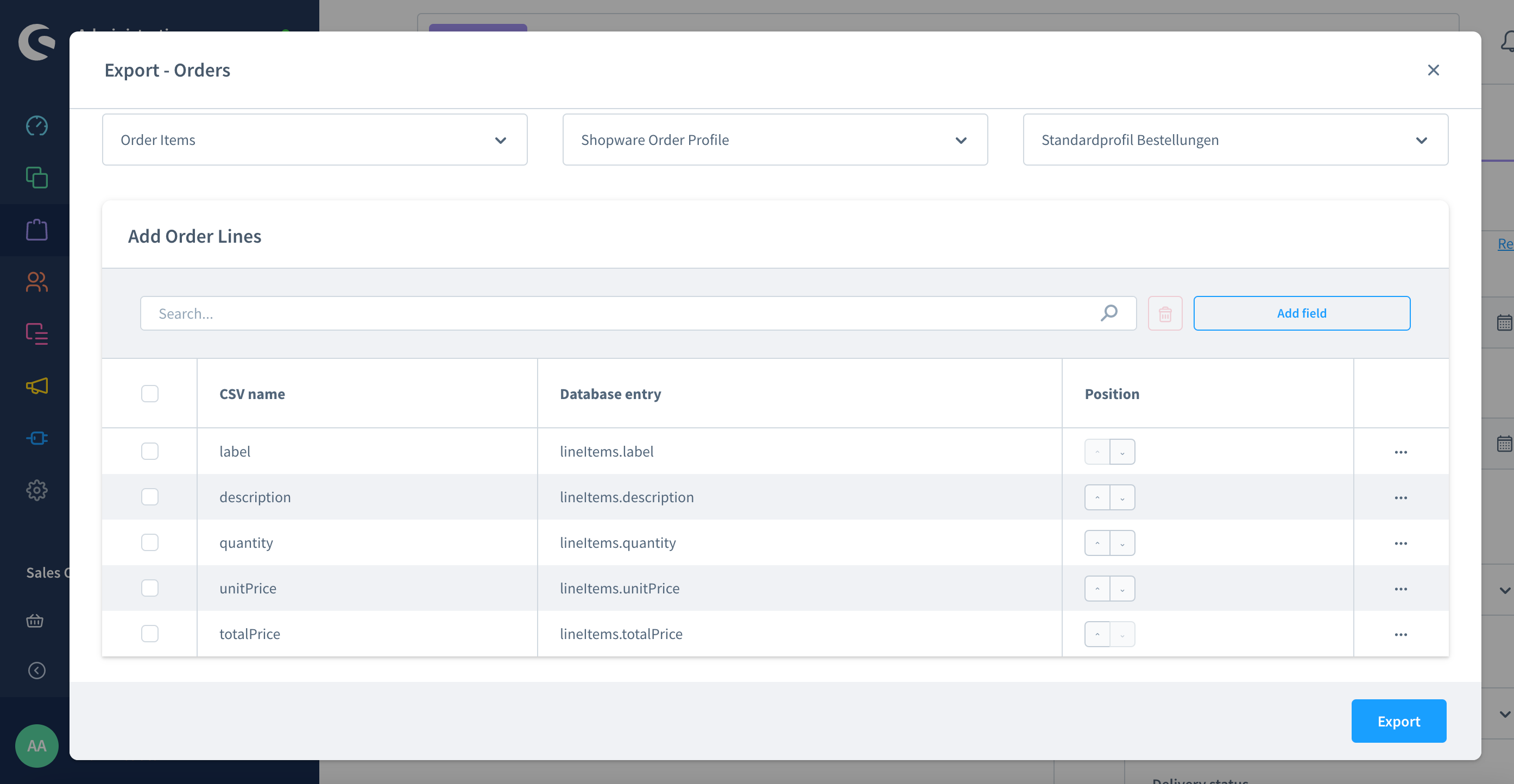Click the search magnifier icon
The width and height of the screenshot is (1514, 784).
(x=1109, y=313)
